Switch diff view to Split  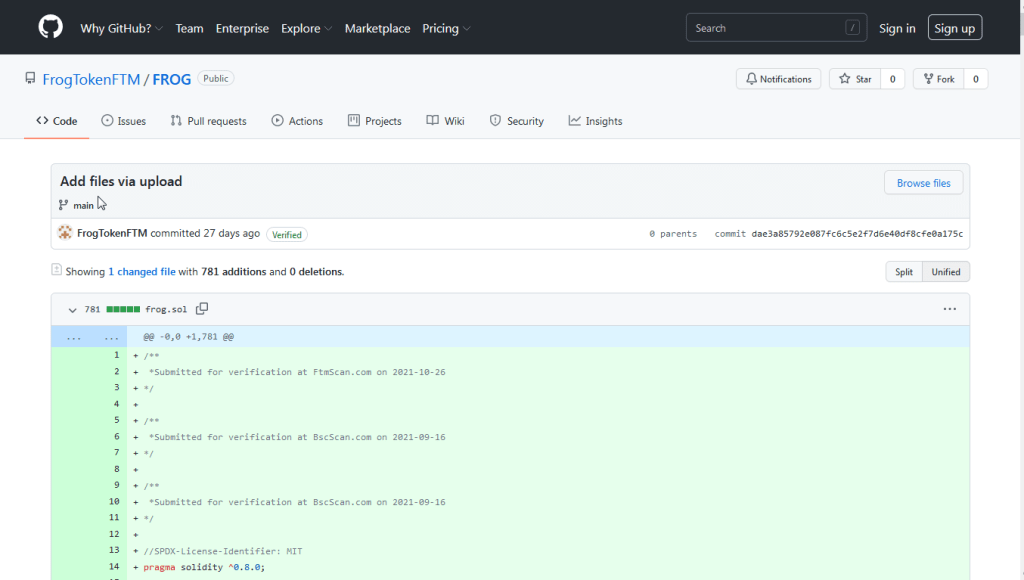(904, 272)
